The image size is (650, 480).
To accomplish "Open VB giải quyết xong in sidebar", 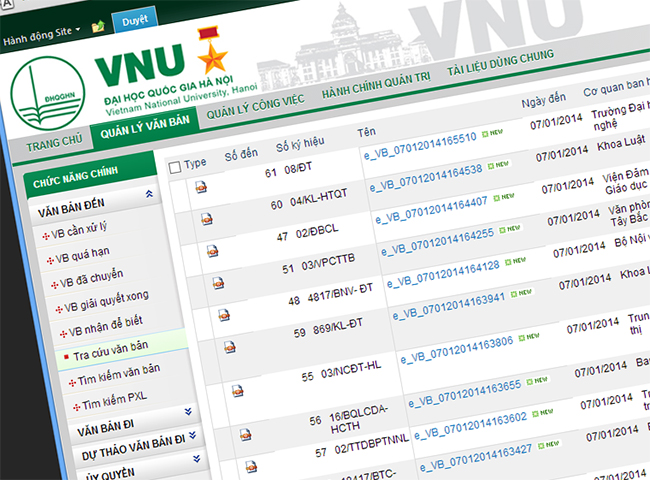I will [x=106, y=302].
